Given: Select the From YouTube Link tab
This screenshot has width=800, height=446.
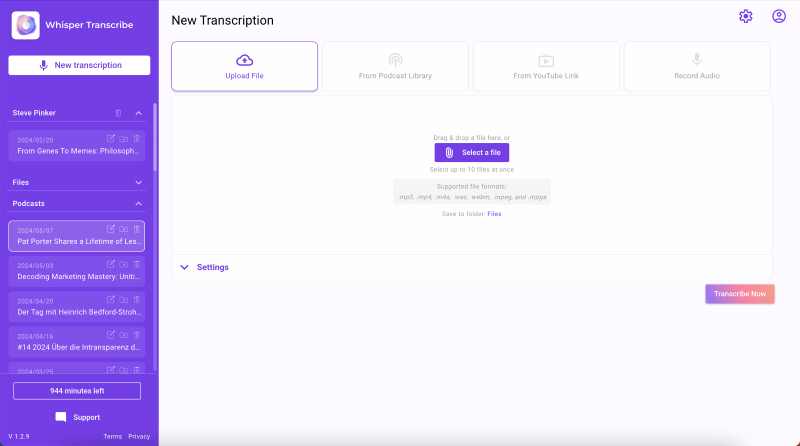Looking at the screenshot, I should coord(546,66).
